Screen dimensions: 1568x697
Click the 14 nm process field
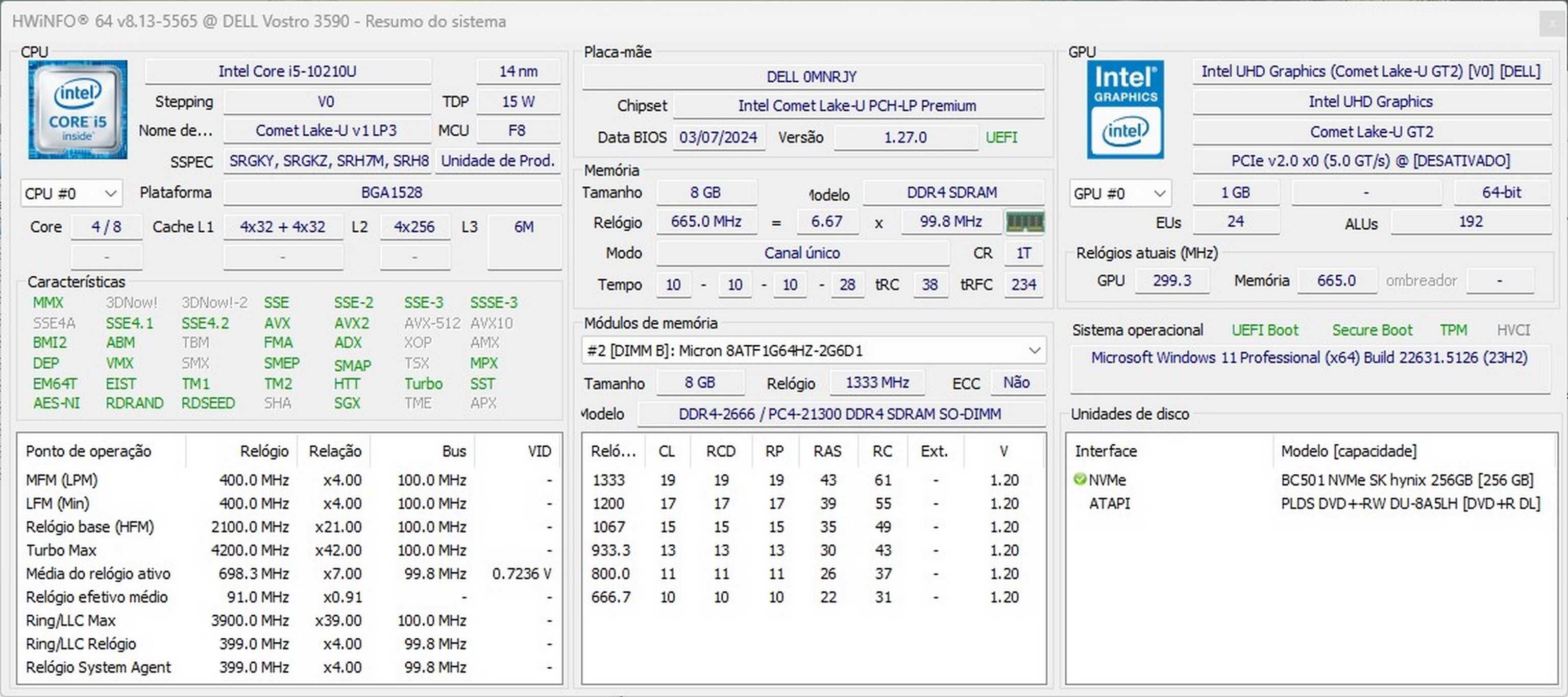point(519,71)
